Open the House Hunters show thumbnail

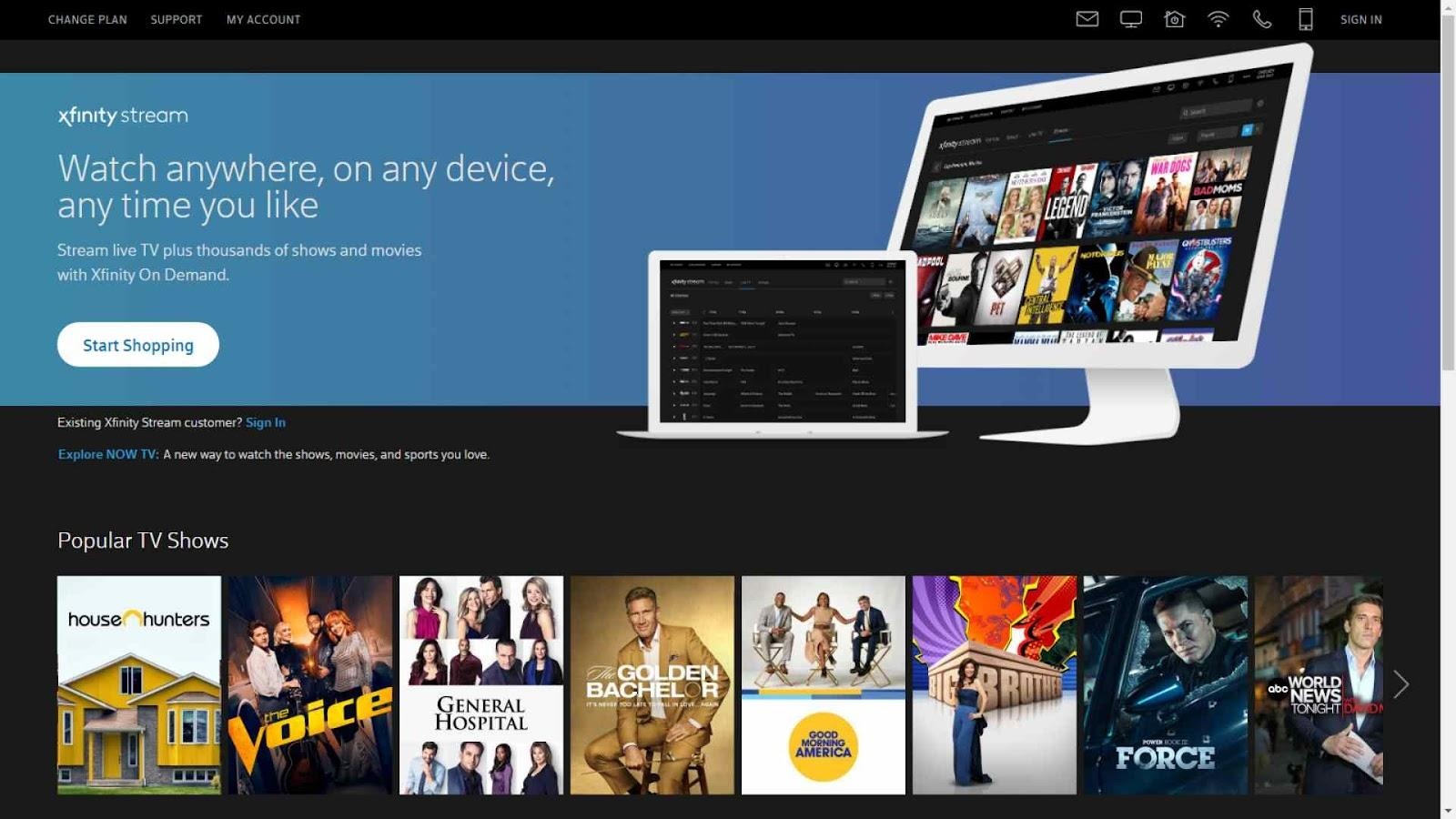coord(139,684)
